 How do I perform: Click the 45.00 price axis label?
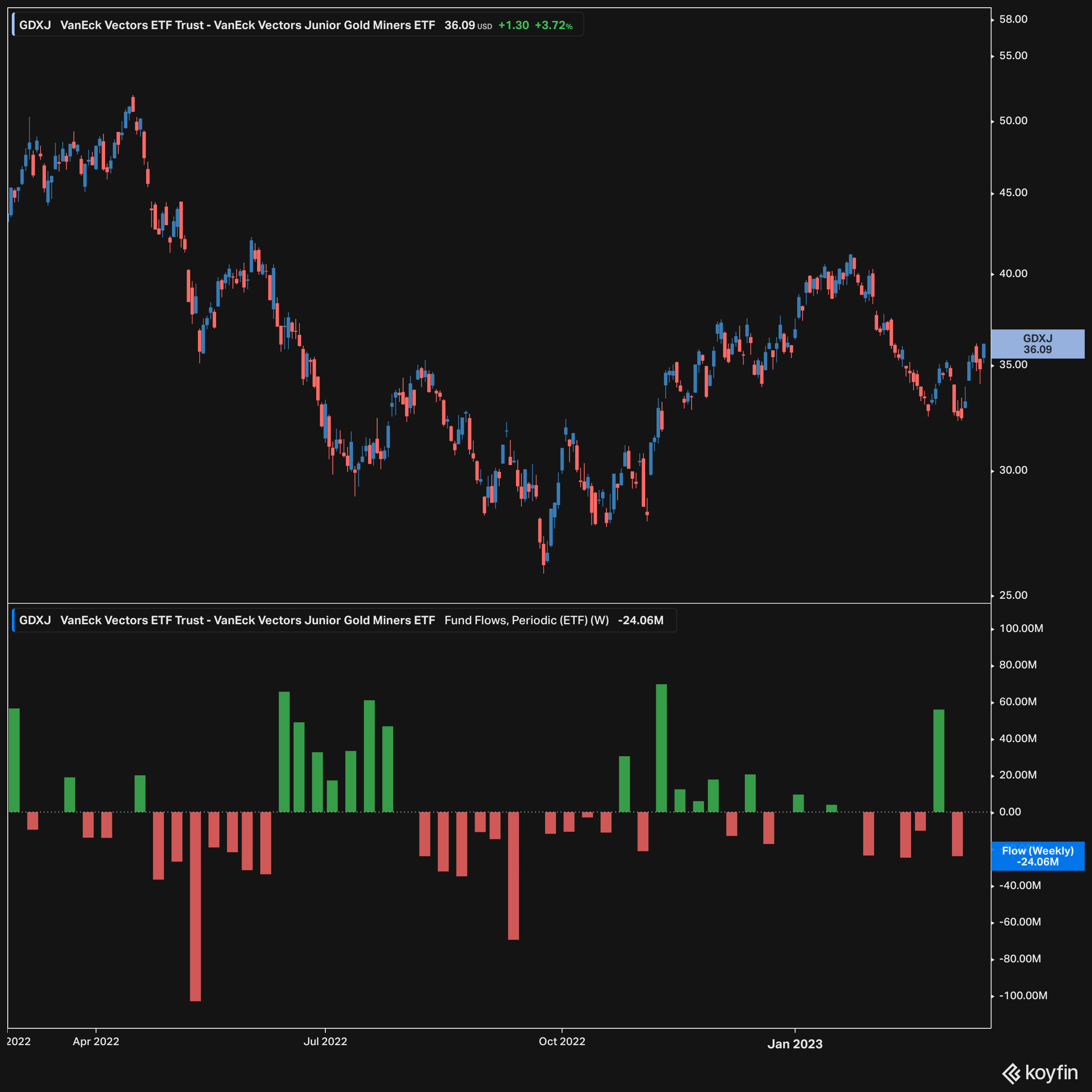pyautogui.click(x=1013, y=192)
